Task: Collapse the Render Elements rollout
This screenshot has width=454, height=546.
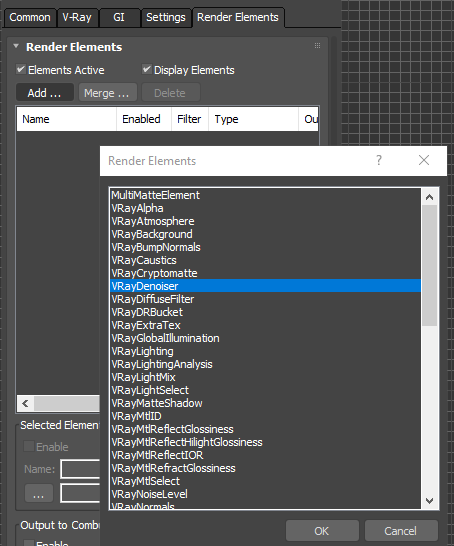Action: pyautogui.click(x=16, y=46)
